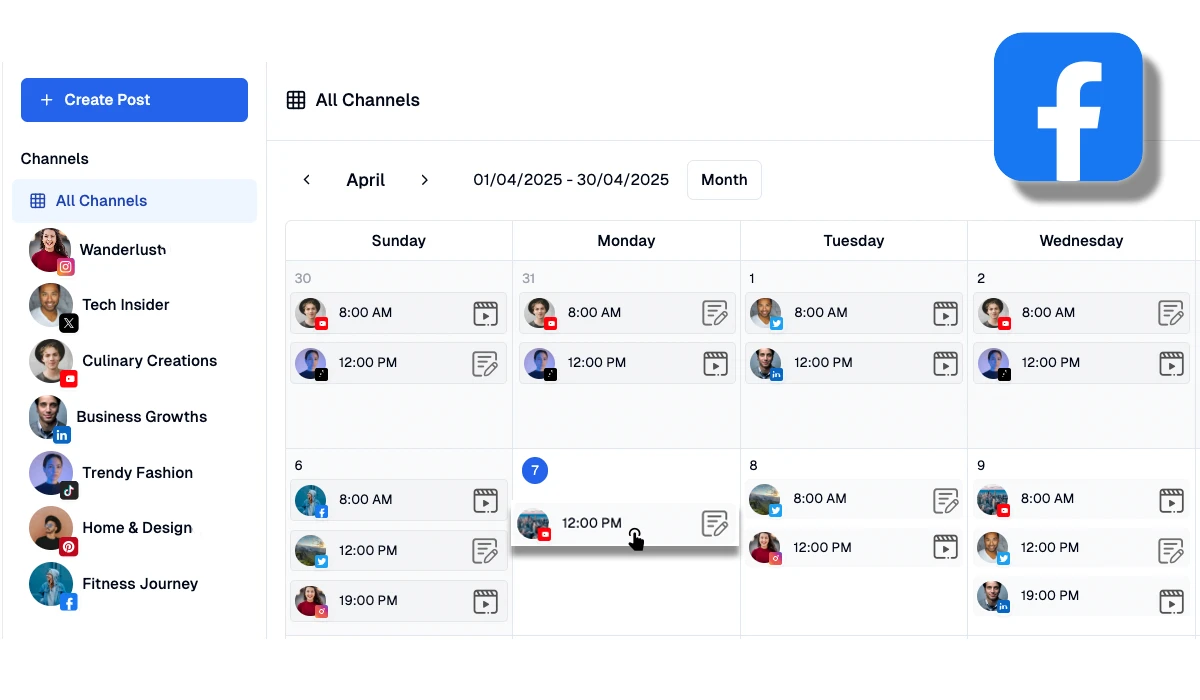Click the X badge on Tech Insider
The width and height of the screenshot is (1200, 700).
click(68, 323)
